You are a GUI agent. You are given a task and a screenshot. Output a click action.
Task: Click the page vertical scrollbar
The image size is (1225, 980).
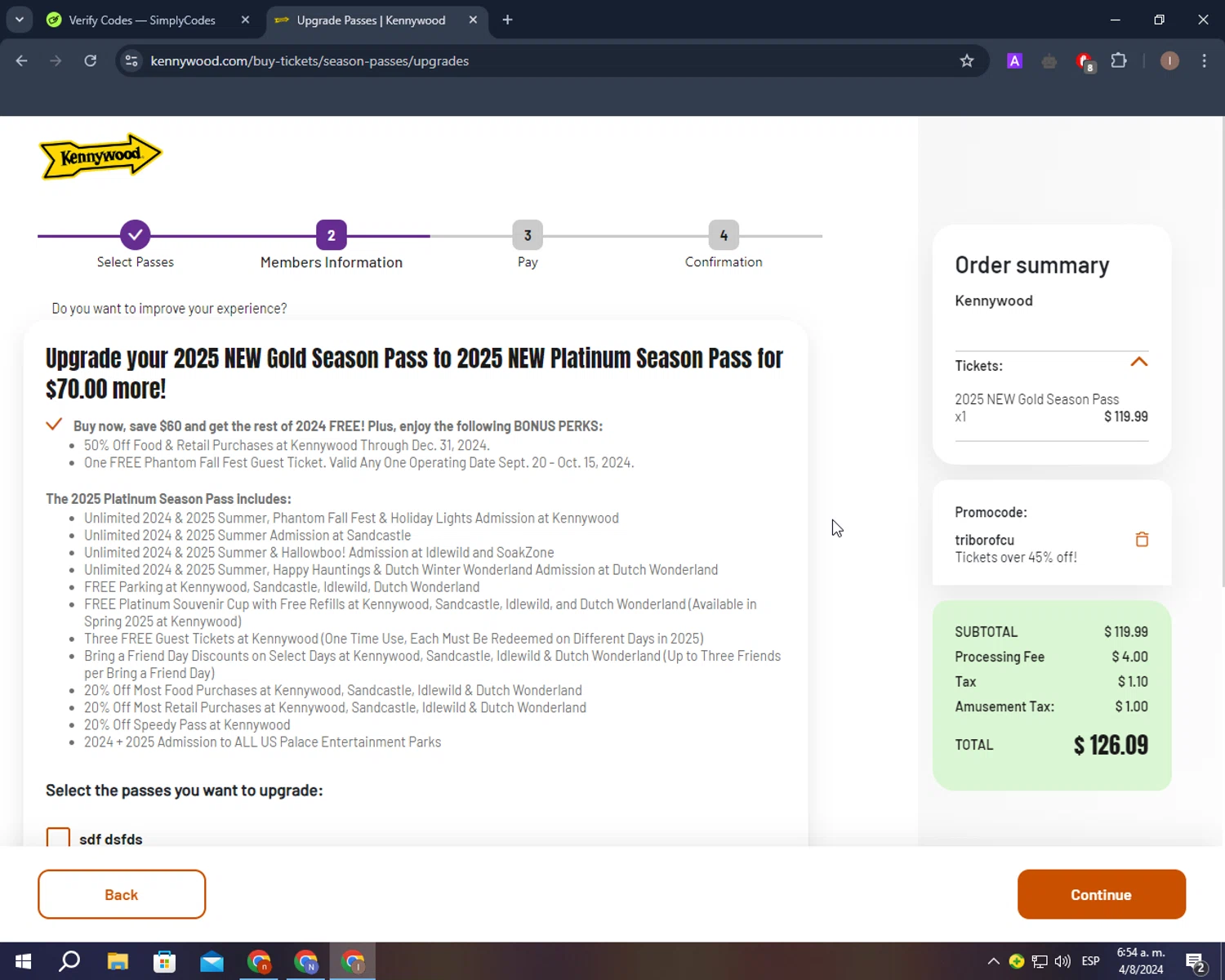click(x=1222, y=351)
